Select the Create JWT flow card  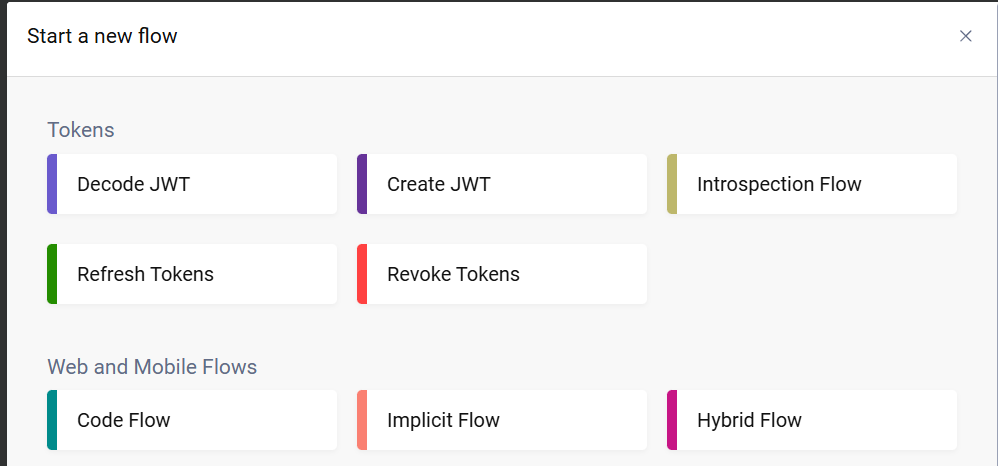pos(502,184)
